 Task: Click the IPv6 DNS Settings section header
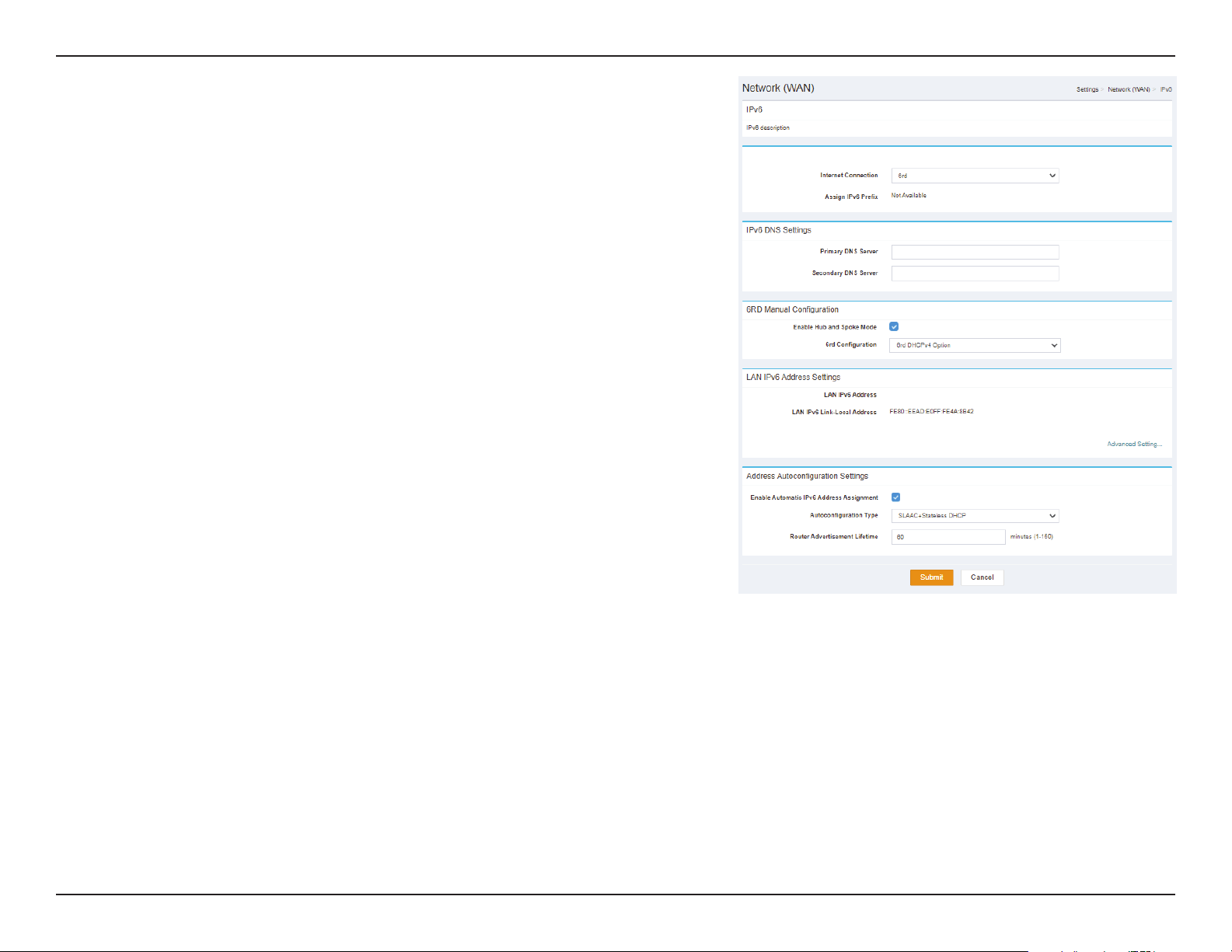coord(779,230)
